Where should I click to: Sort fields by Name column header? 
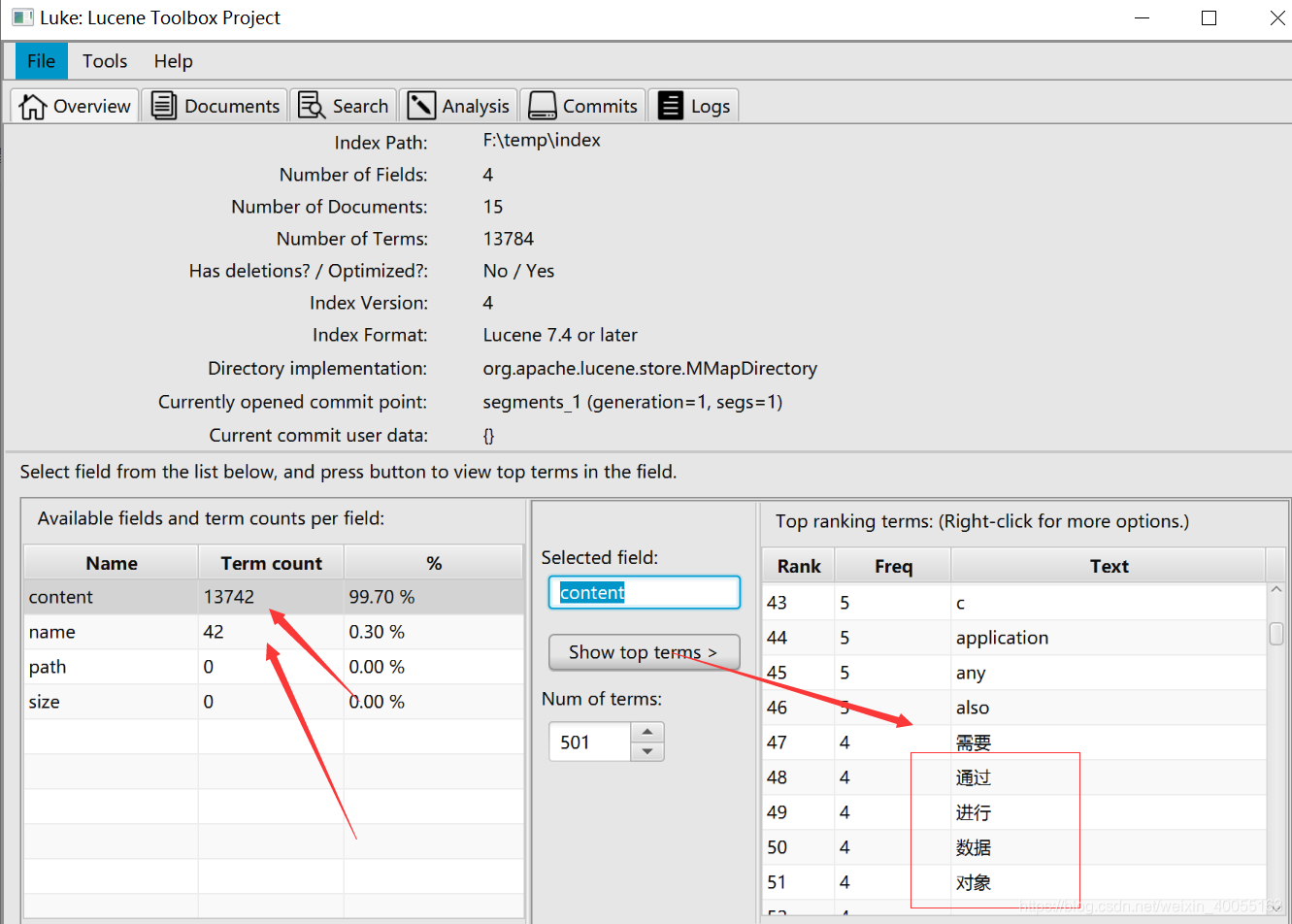(x=112, y=563)
